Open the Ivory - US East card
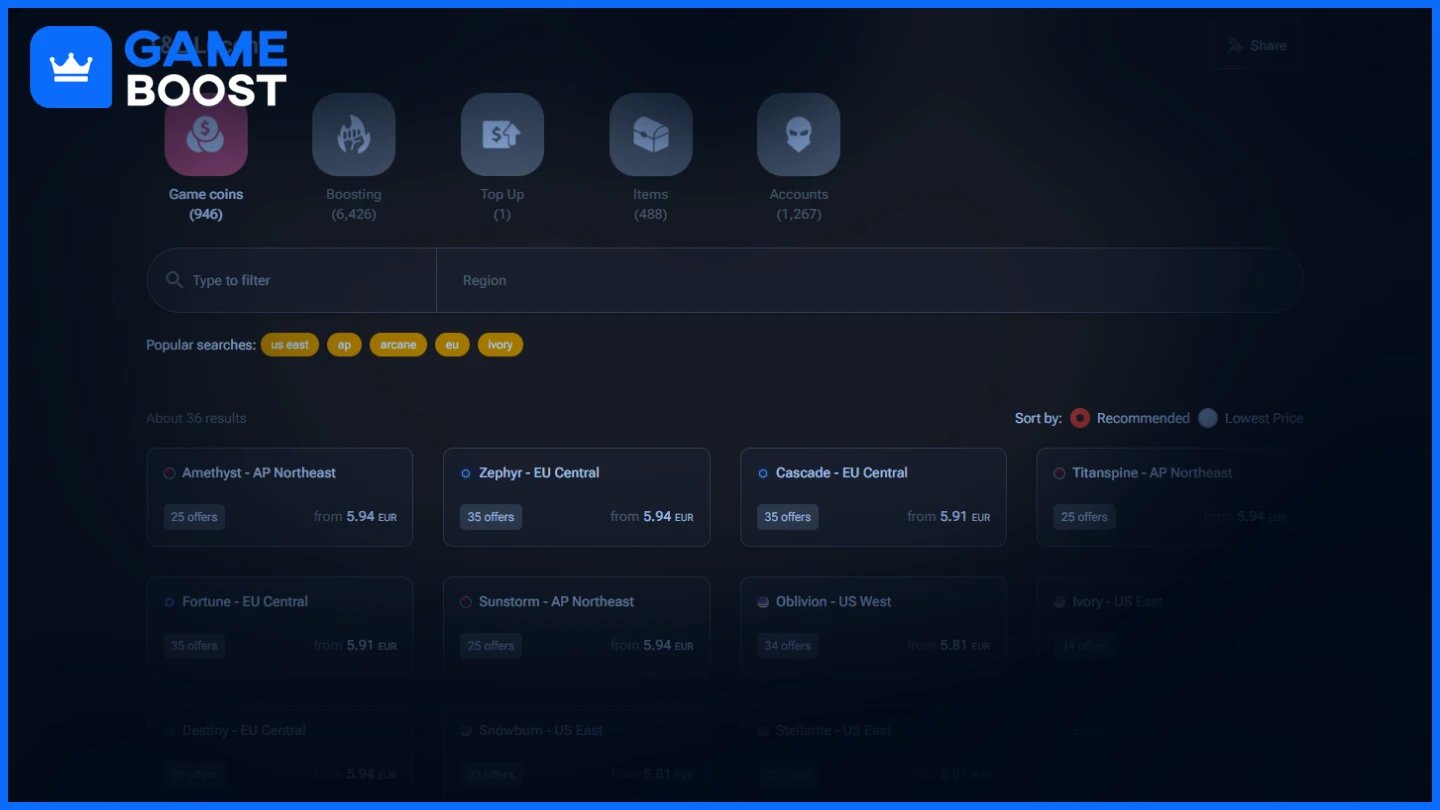Viewport: 1440px width, 810px height. pyautogui.click(x=1170, y=626)
